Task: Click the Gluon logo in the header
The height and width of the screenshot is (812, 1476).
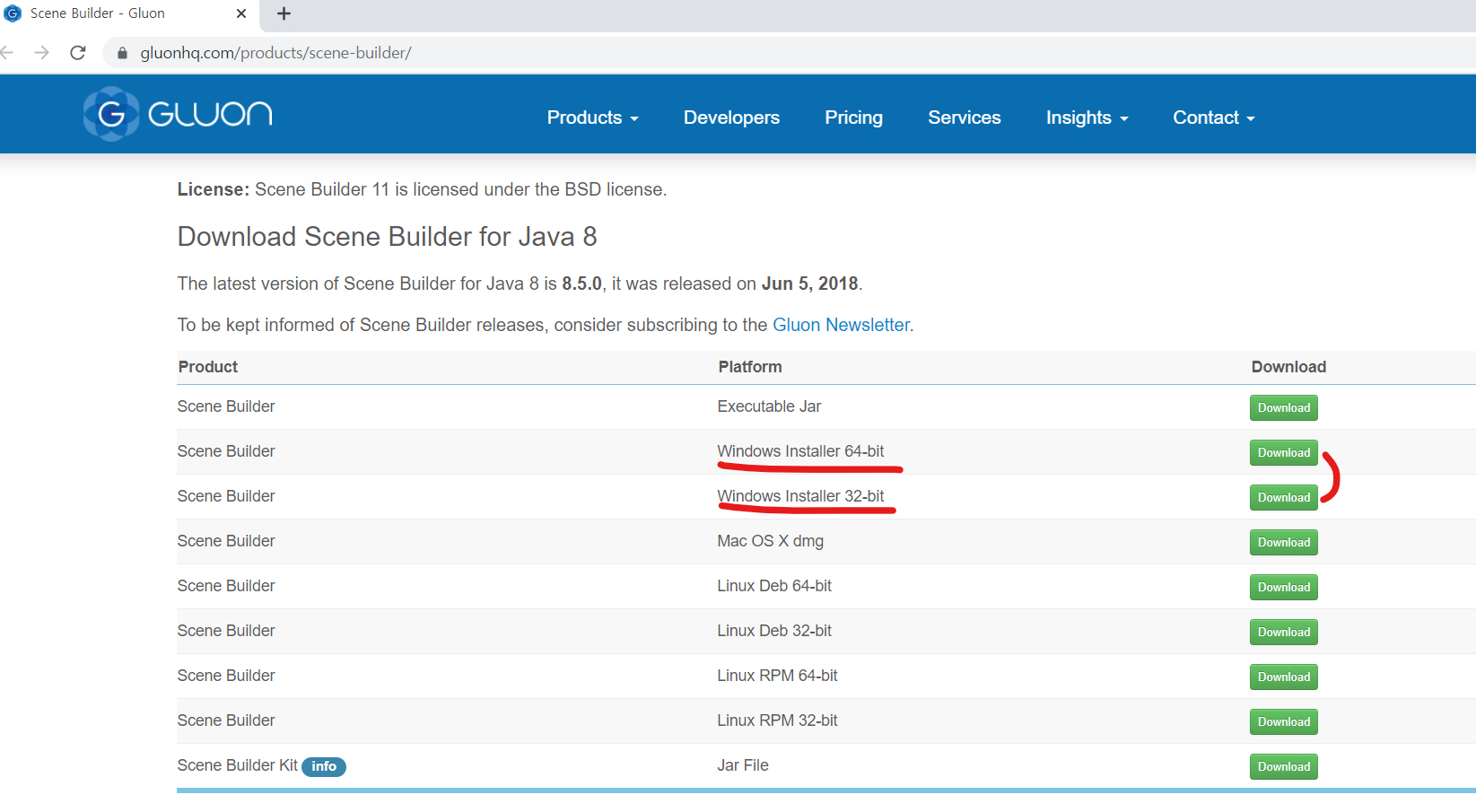Action: [x=178, y=114]
